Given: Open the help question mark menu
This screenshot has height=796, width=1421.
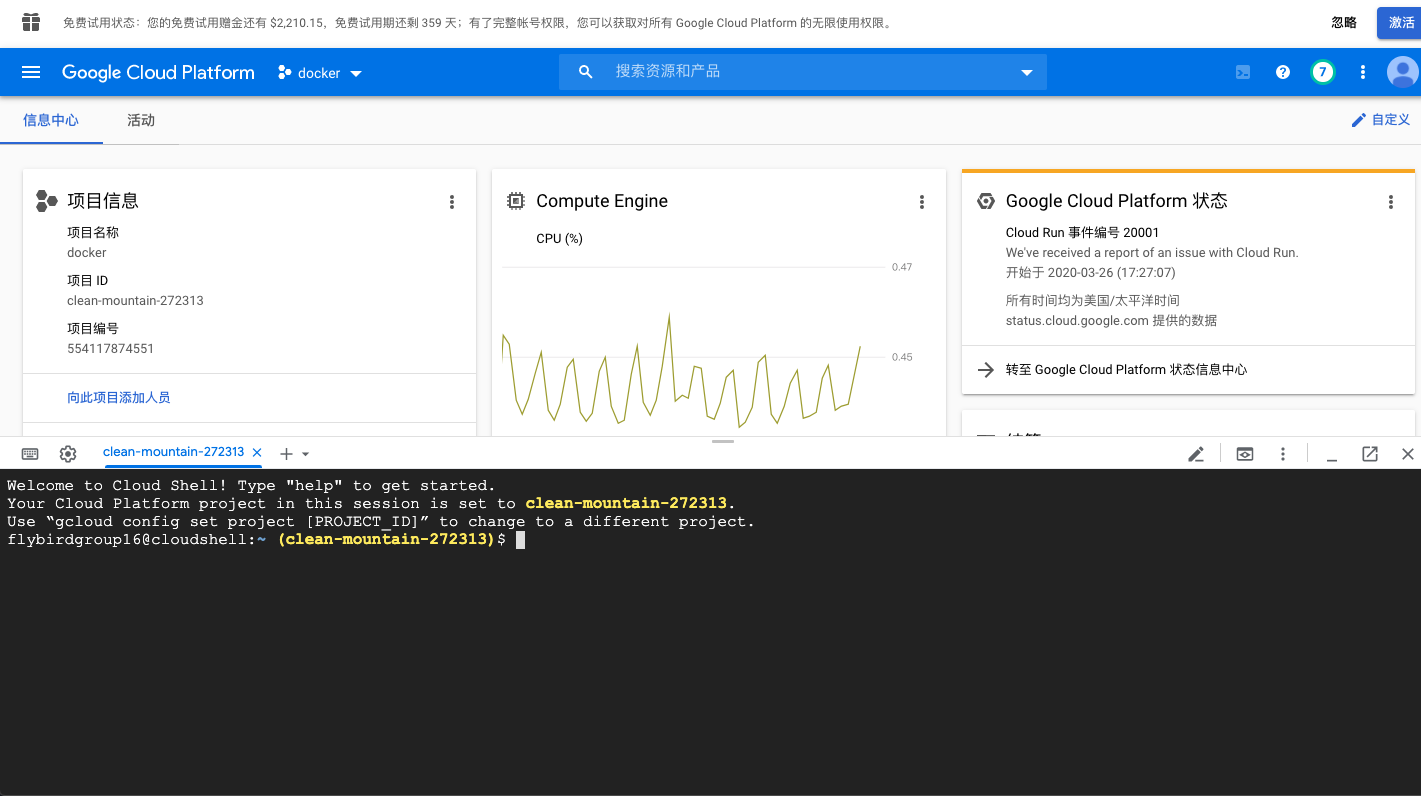Looking at the screenshot, I should click(x=1283, y=72).
